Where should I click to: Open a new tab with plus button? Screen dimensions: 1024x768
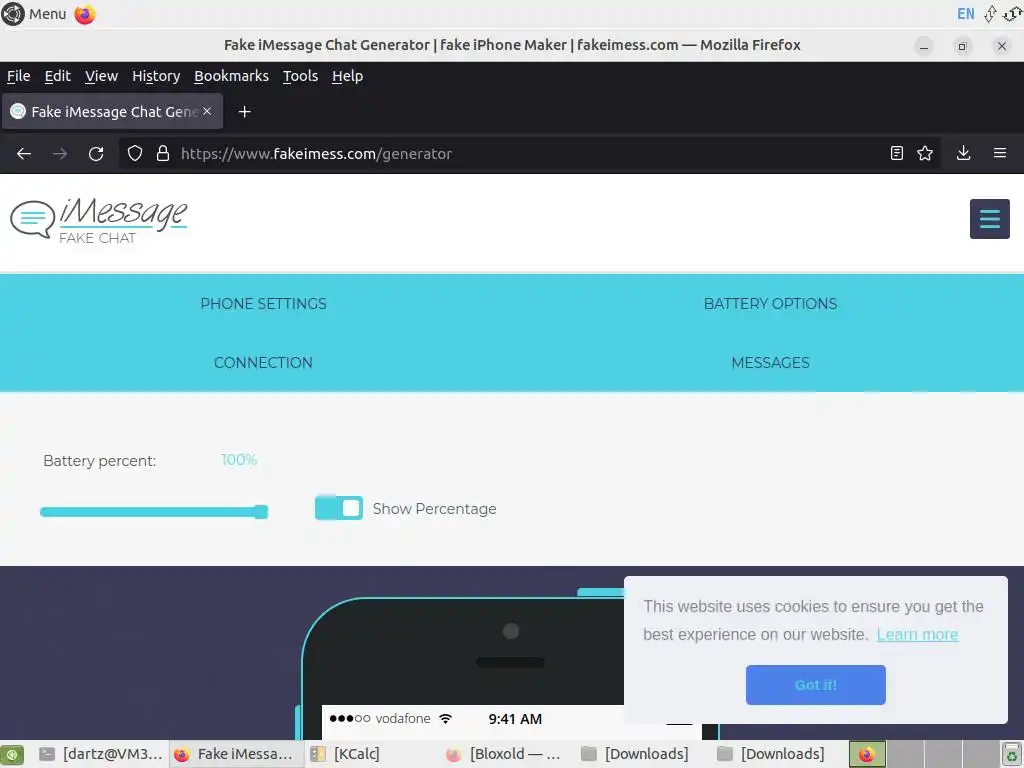[x=244, y=112]
